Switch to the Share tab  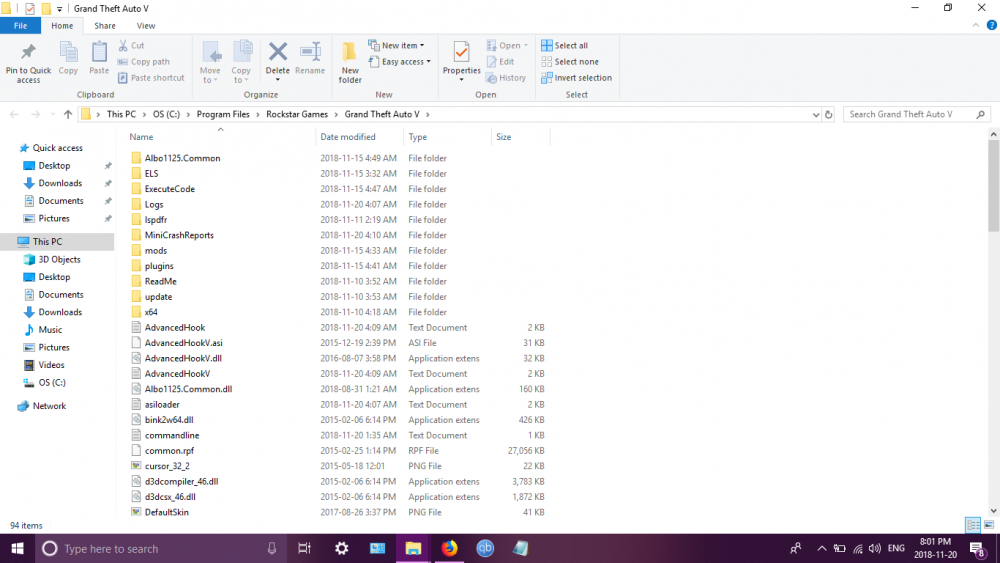tap(105, 26)
